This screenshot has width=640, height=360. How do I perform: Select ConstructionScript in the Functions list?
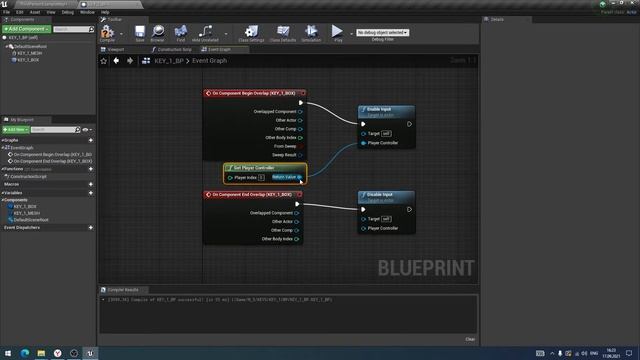[28, 177]
